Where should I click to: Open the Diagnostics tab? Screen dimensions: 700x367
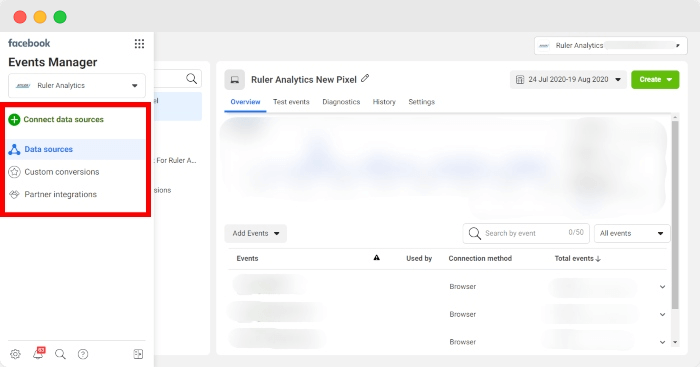click(341, 102)
